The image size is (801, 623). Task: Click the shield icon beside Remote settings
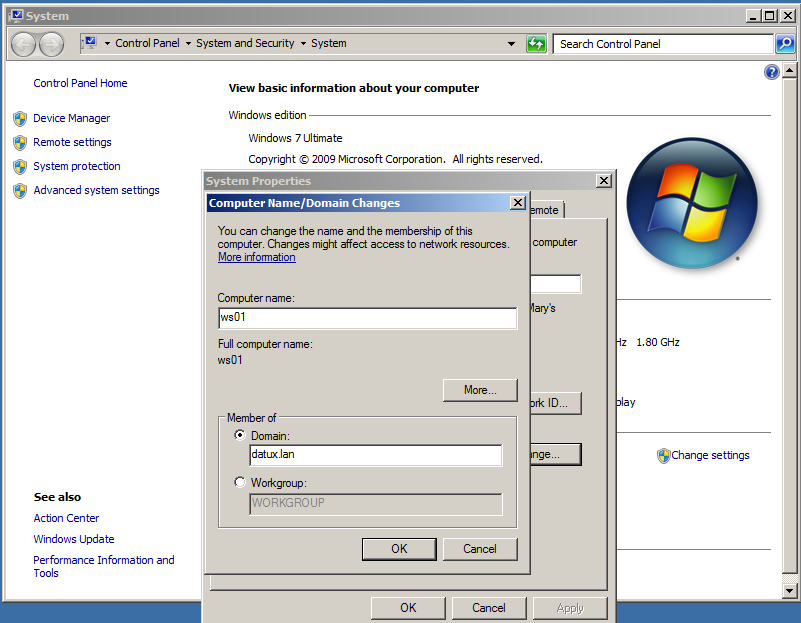point(20,143)
